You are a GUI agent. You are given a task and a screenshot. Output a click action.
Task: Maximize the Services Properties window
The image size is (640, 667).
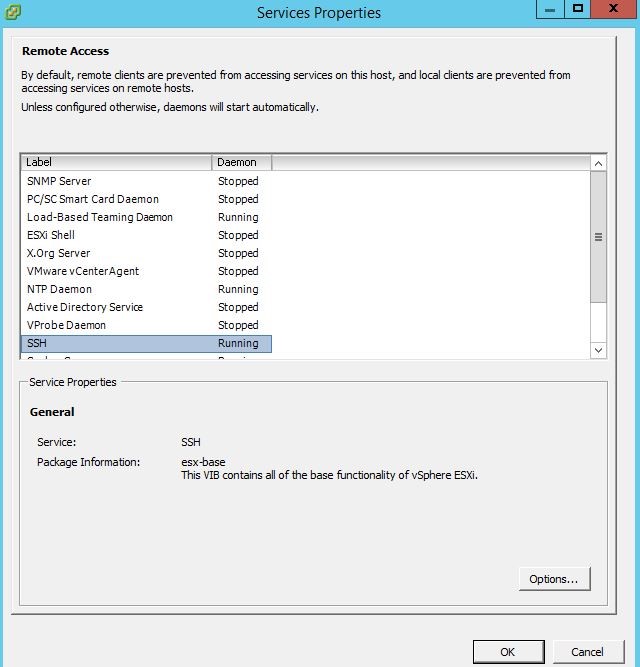tap(578, 9)
